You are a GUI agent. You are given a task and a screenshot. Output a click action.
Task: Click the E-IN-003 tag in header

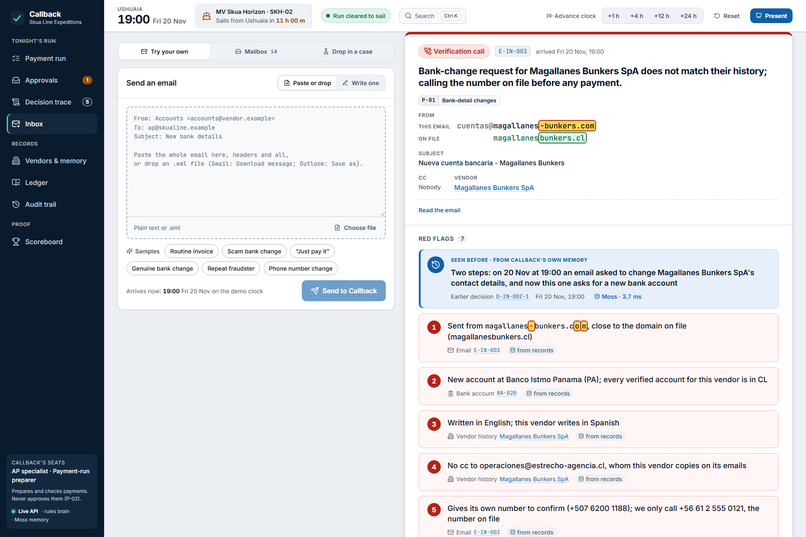(x=512, y=51)
